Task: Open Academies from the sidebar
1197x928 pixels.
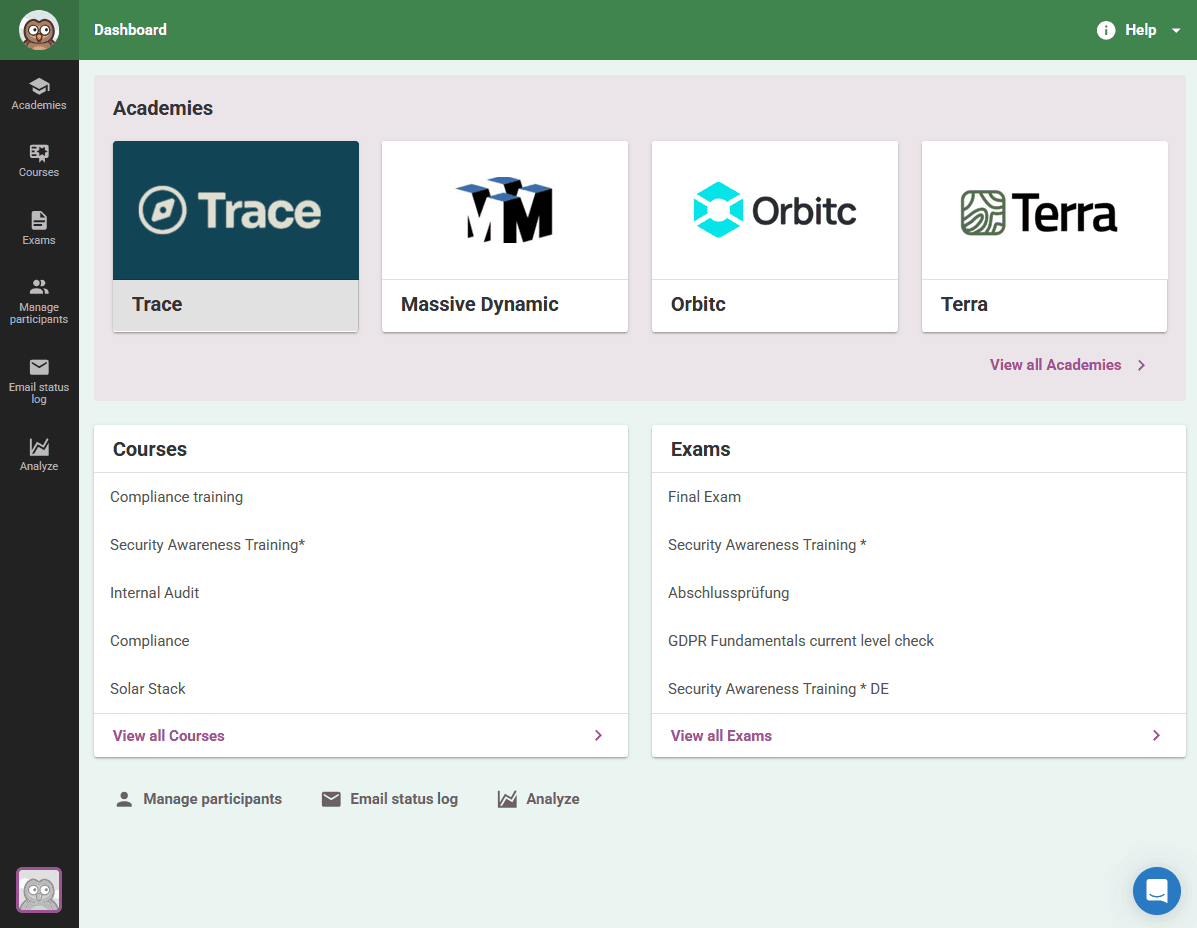Action: click(x=39, y=94)
